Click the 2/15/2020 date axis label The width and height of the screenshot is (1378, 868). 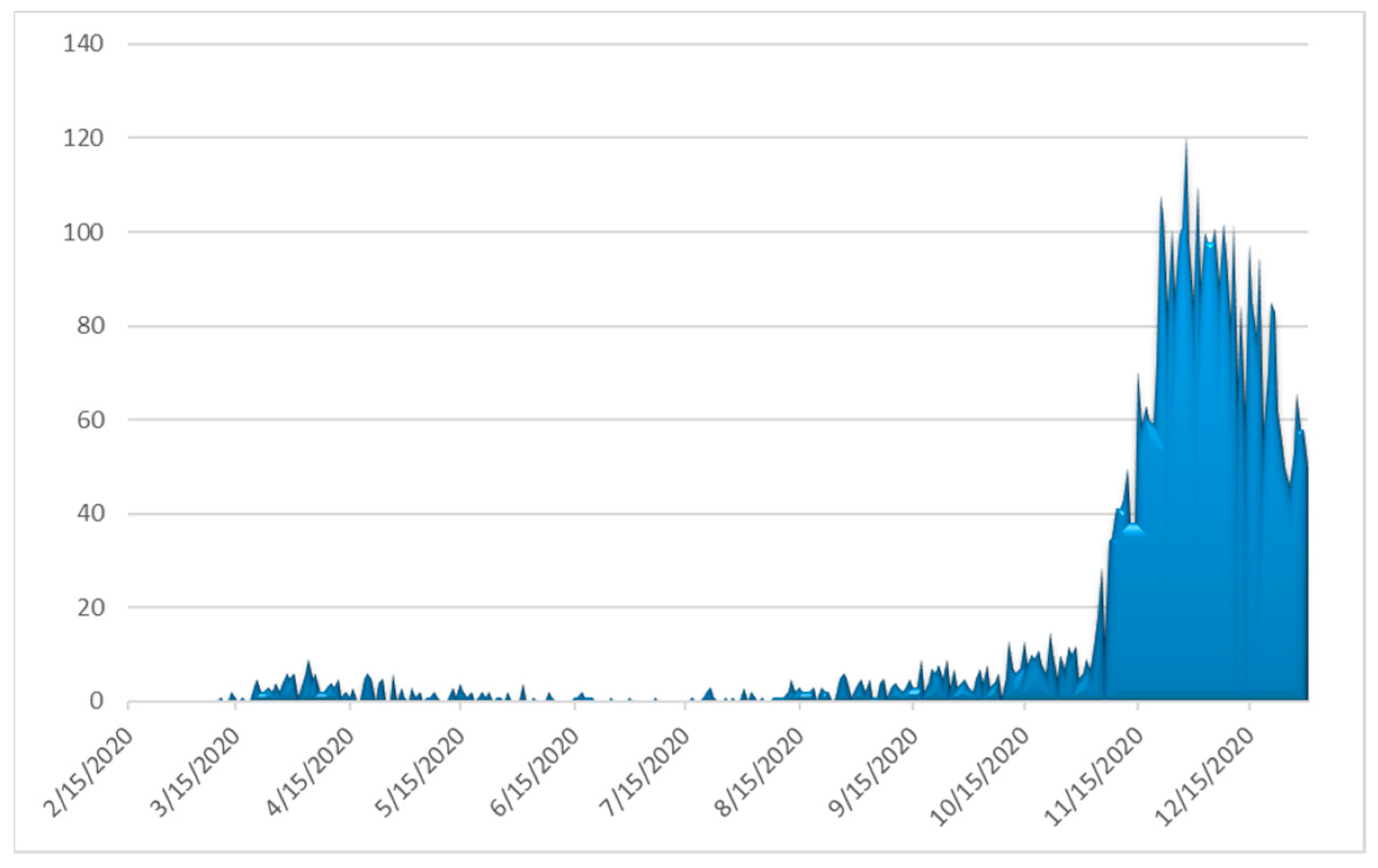click(x=89, y=772)
